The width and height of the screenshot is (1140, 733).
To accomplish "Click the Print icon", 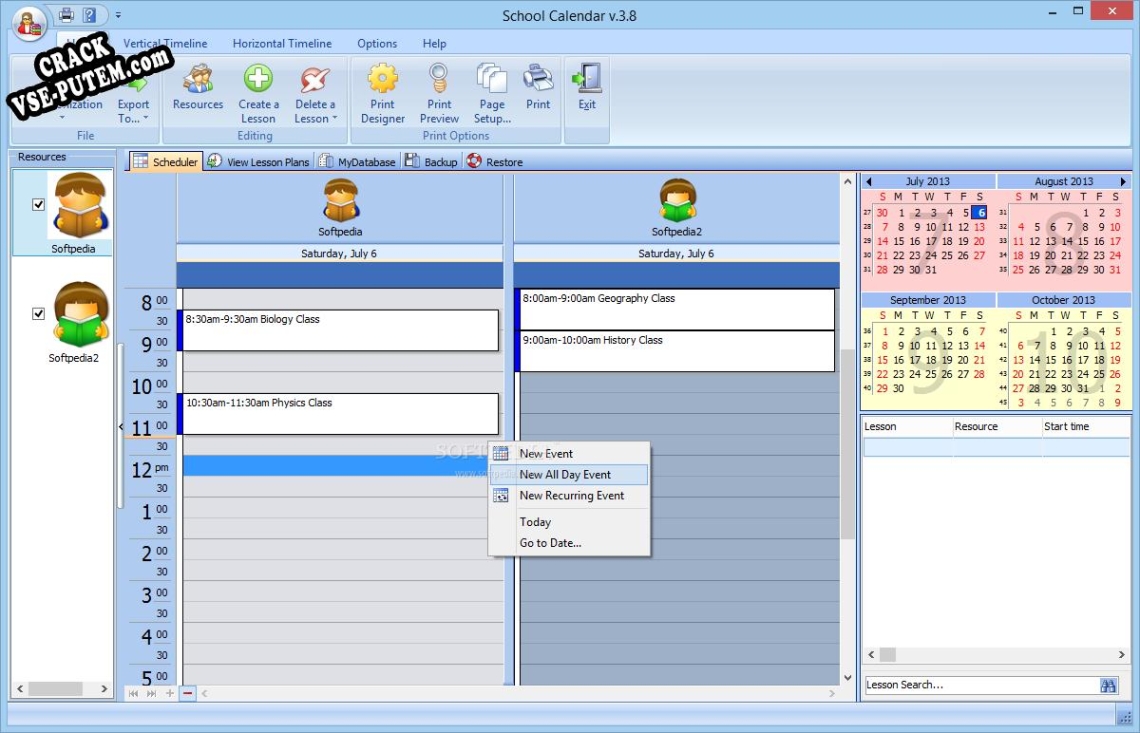I will point(538,80).
